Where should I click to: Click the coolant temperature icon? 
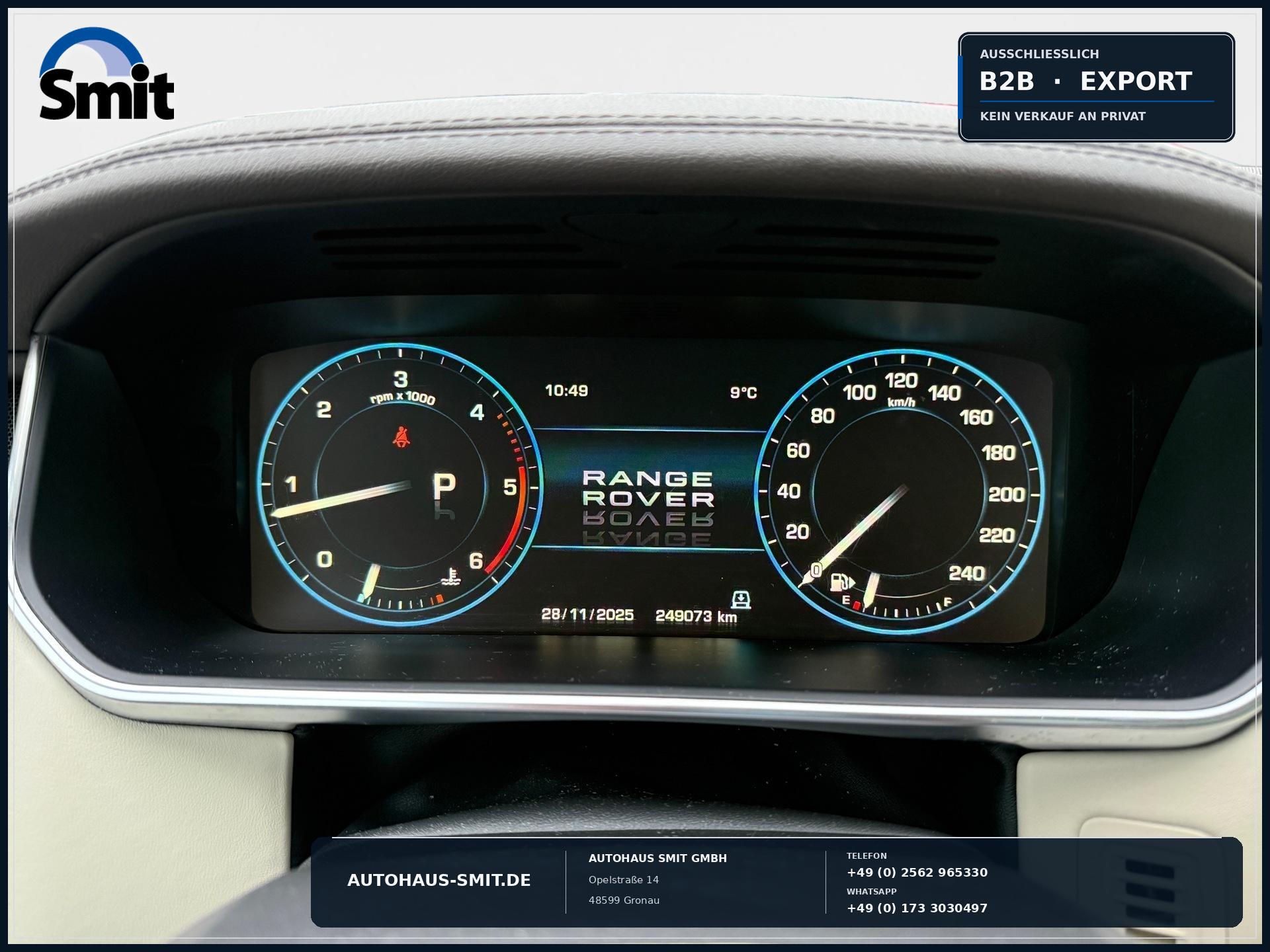coord(450,577)
